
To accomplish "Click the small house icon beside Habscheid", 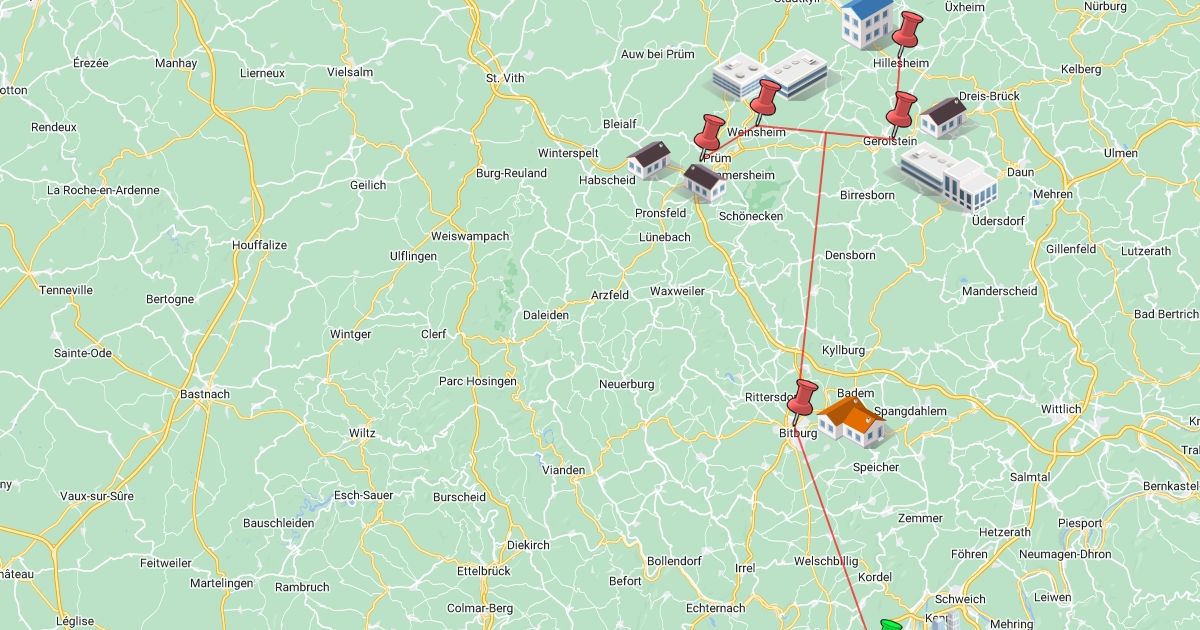I will pos(650,160).
